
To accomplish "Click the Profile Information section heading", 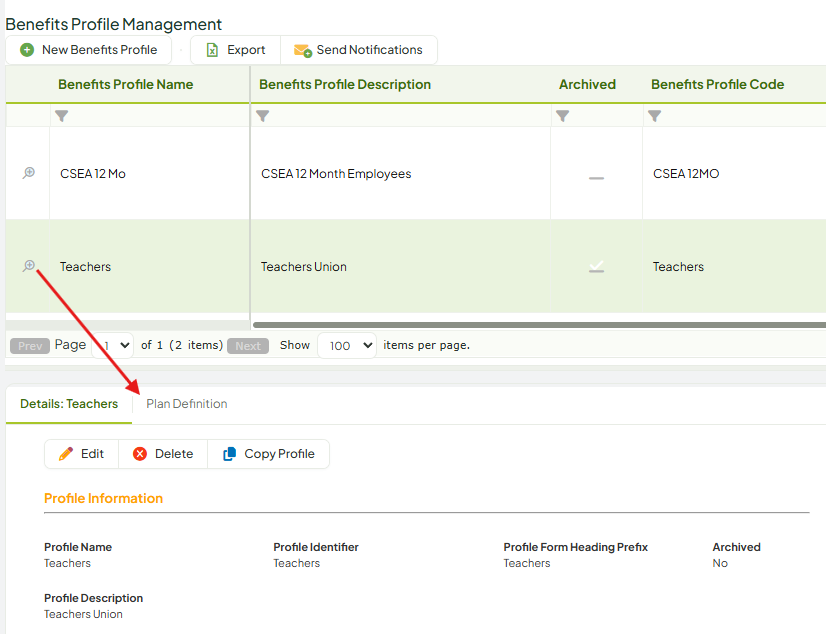I will [x=103, y=498].
